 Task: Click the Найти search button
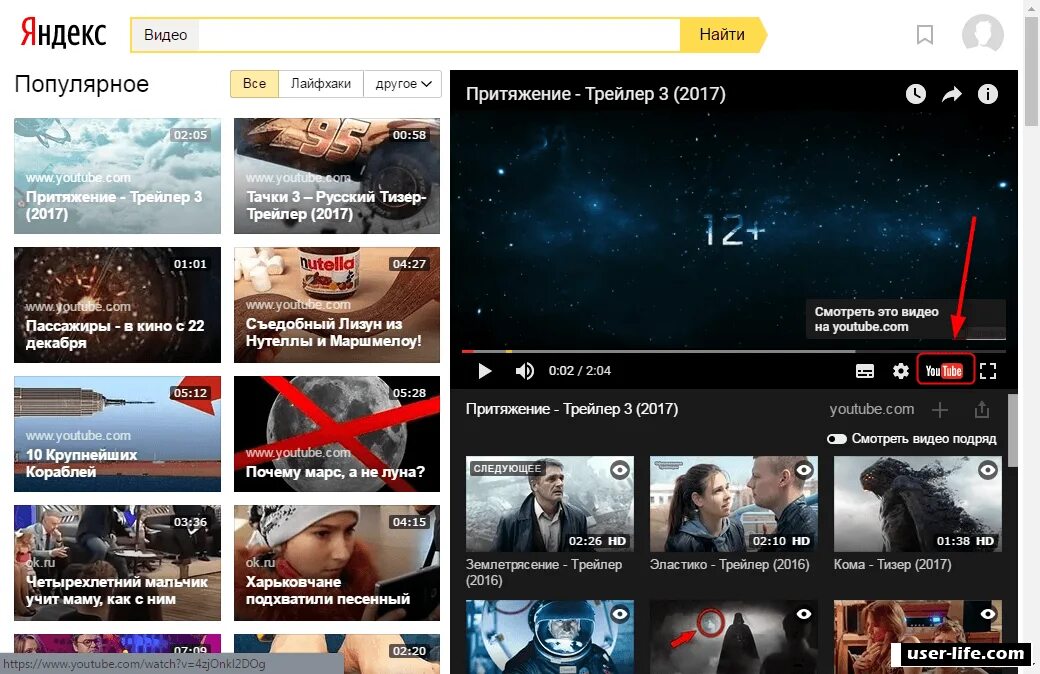[722, 34]
